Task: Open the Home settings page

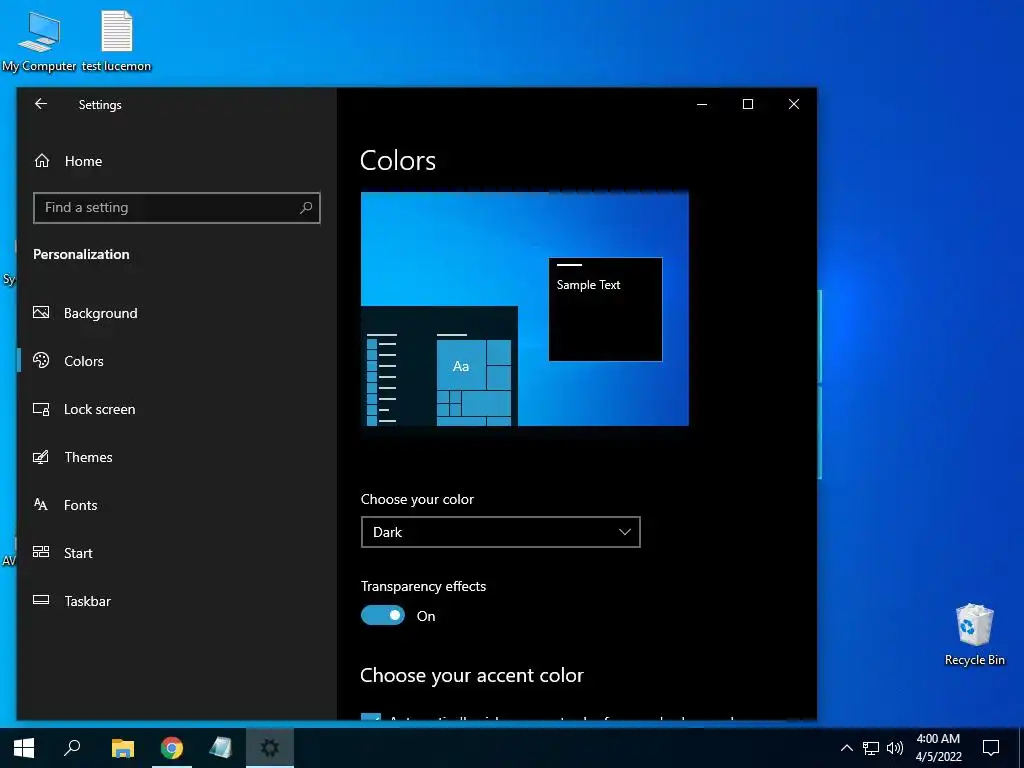Action: (83, 161)
